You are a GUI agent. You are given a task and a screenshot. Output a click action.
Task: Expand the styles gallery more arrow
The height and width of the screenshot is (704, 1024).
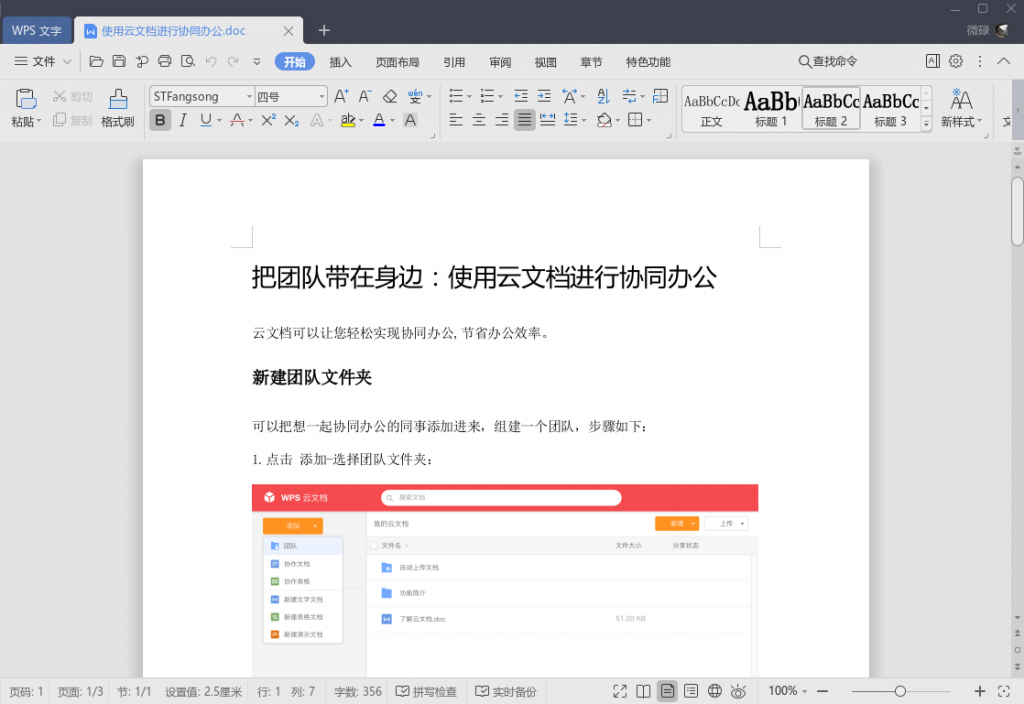pos(926,123)
